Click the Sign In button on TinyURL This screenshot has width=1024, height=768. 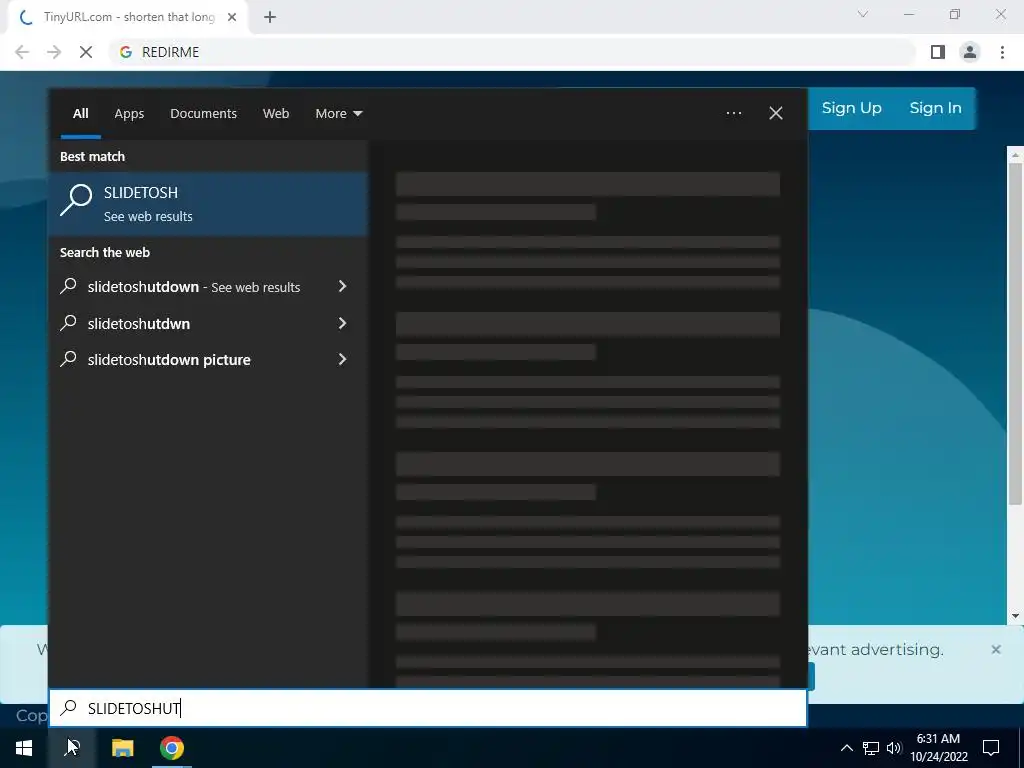[x=935, y=108]
